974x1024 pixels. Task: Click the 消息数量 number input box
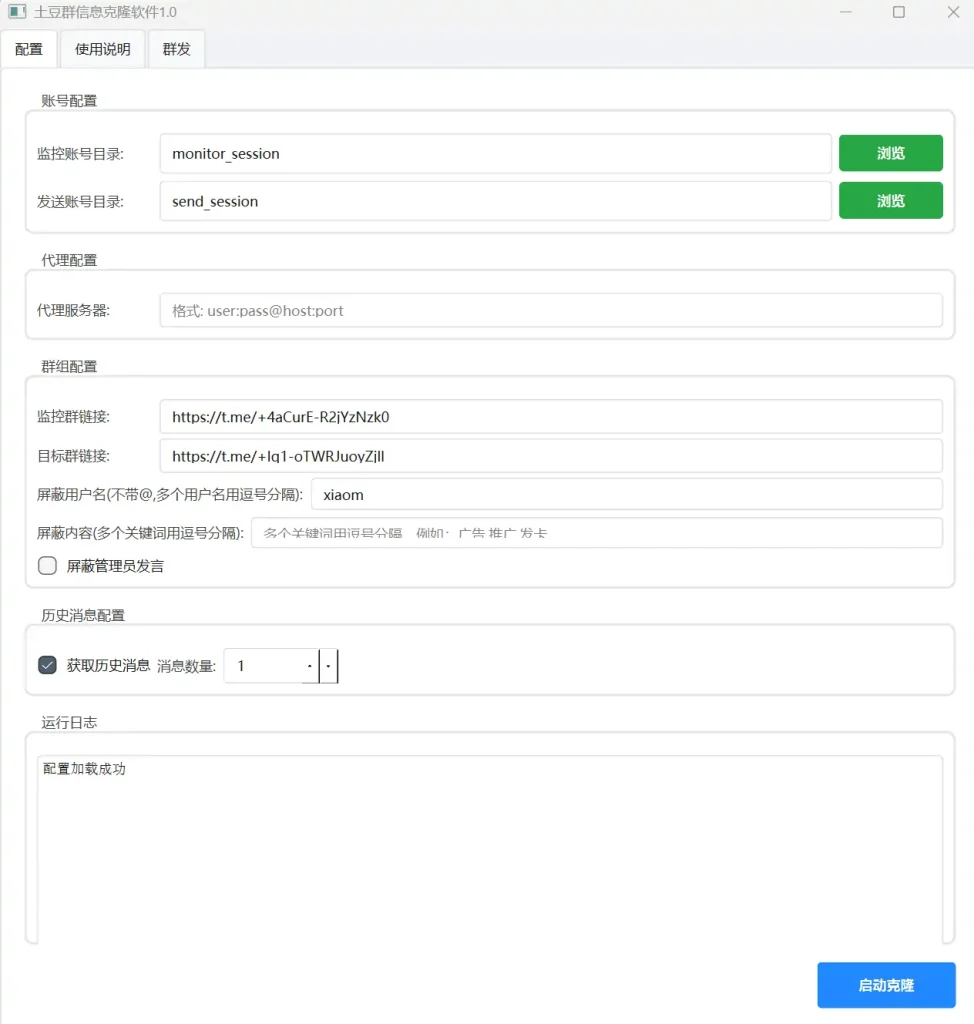click(265, 666)
